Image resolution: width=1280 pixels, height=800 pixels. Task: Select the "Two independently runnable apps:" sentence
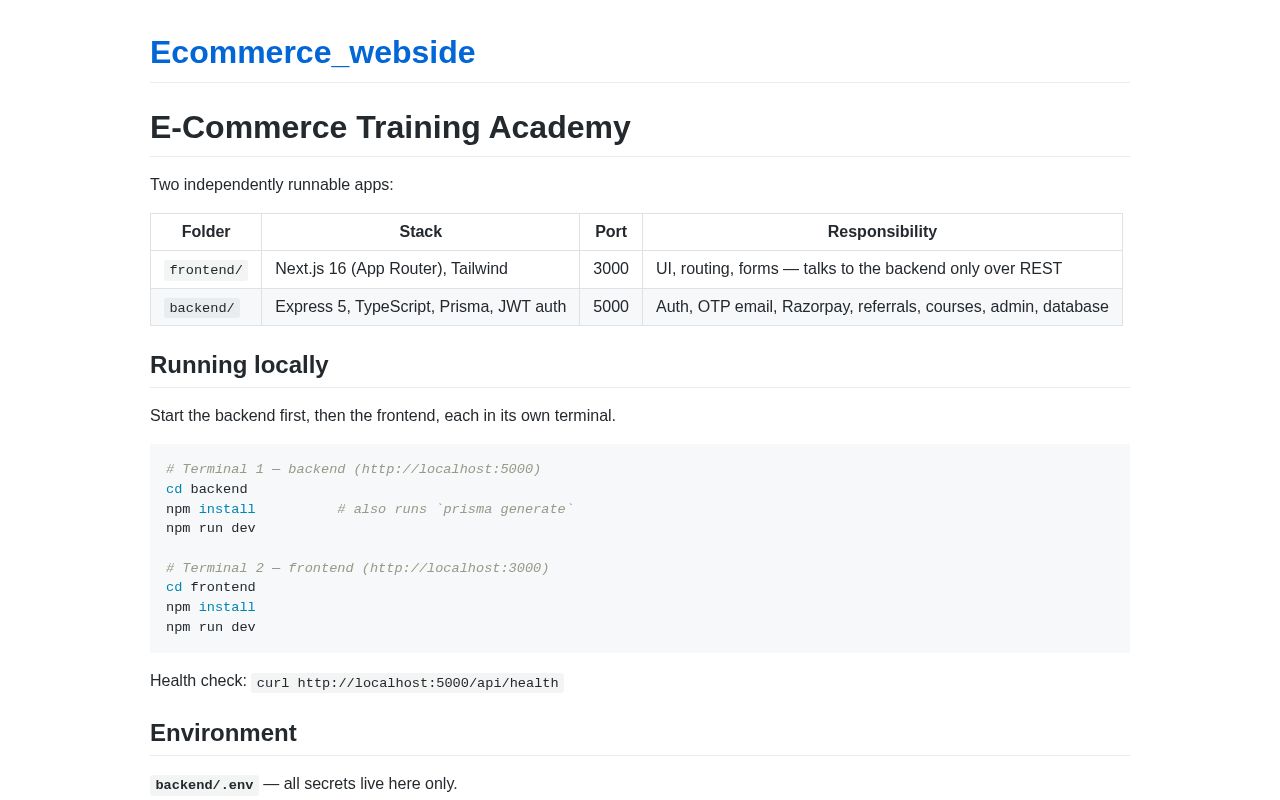coord(272,185)
